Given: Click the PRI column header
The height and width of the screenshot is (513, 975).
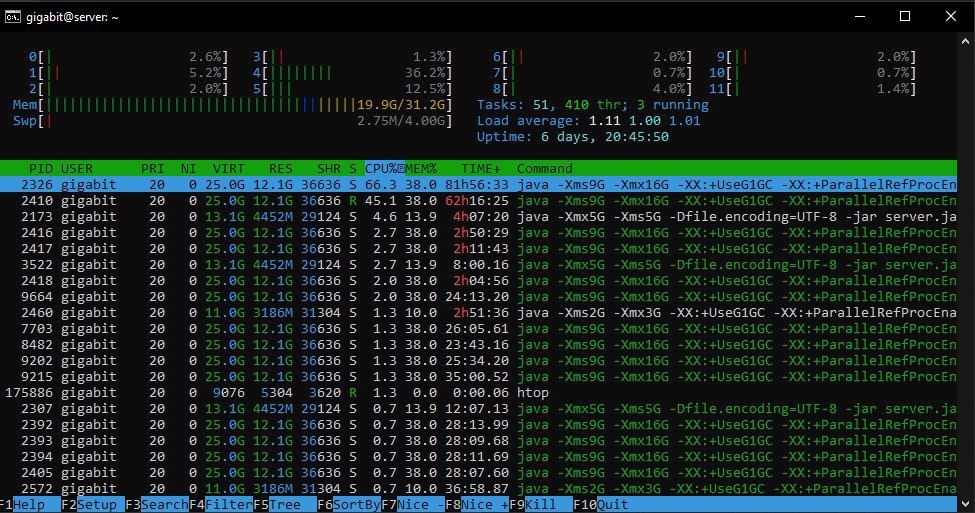Looking at the screenshot, I should tap(152, 169).
